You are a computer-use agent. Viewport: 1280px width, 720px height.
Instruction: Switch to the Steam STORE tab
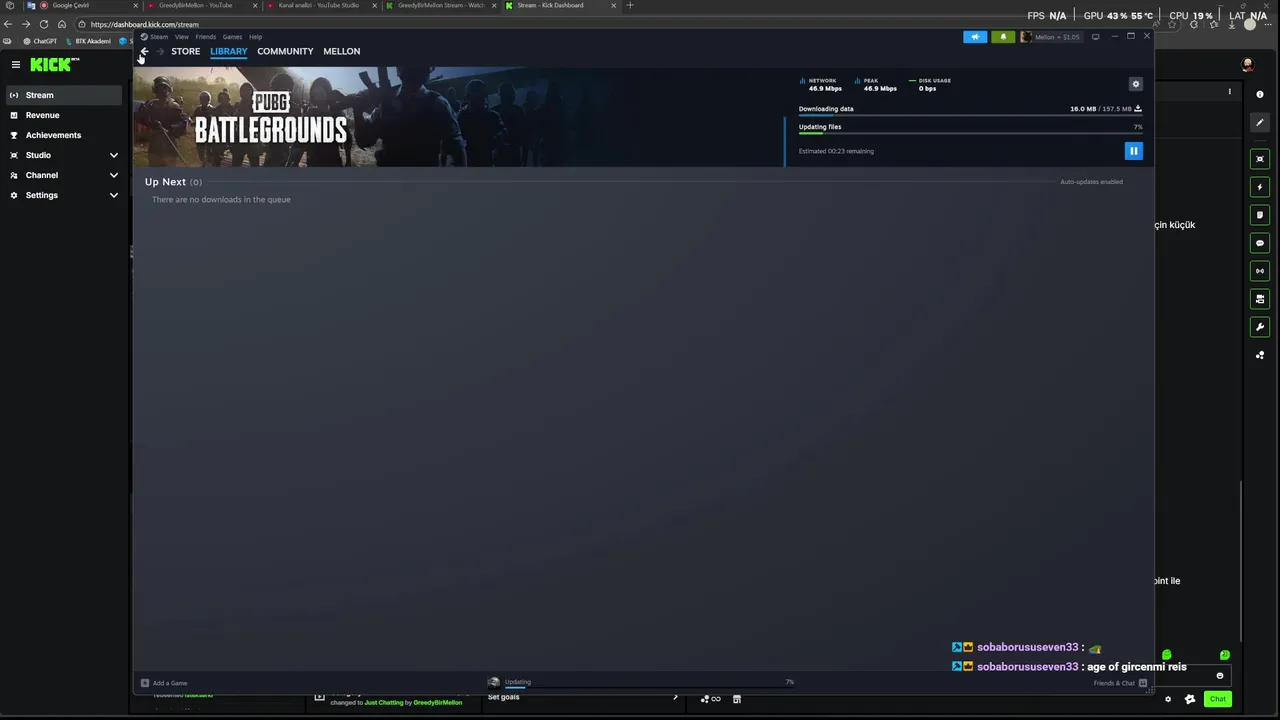(185, 51)
